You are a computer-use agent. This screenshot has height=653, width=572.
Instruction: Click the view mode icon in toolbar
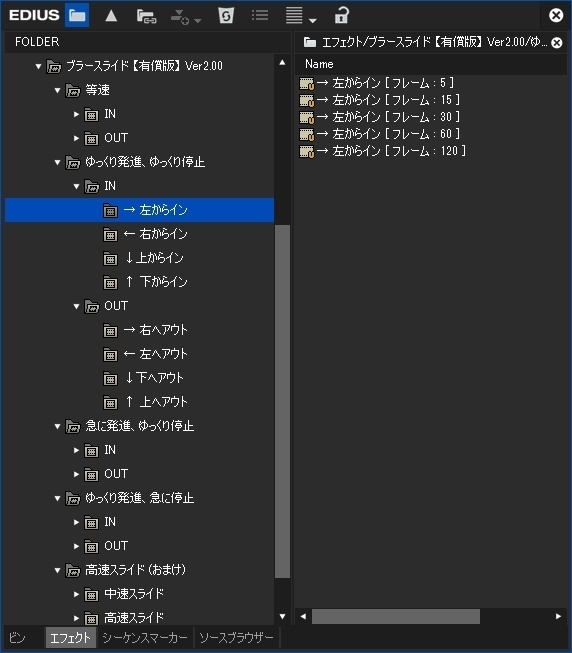tap(294, 16)
